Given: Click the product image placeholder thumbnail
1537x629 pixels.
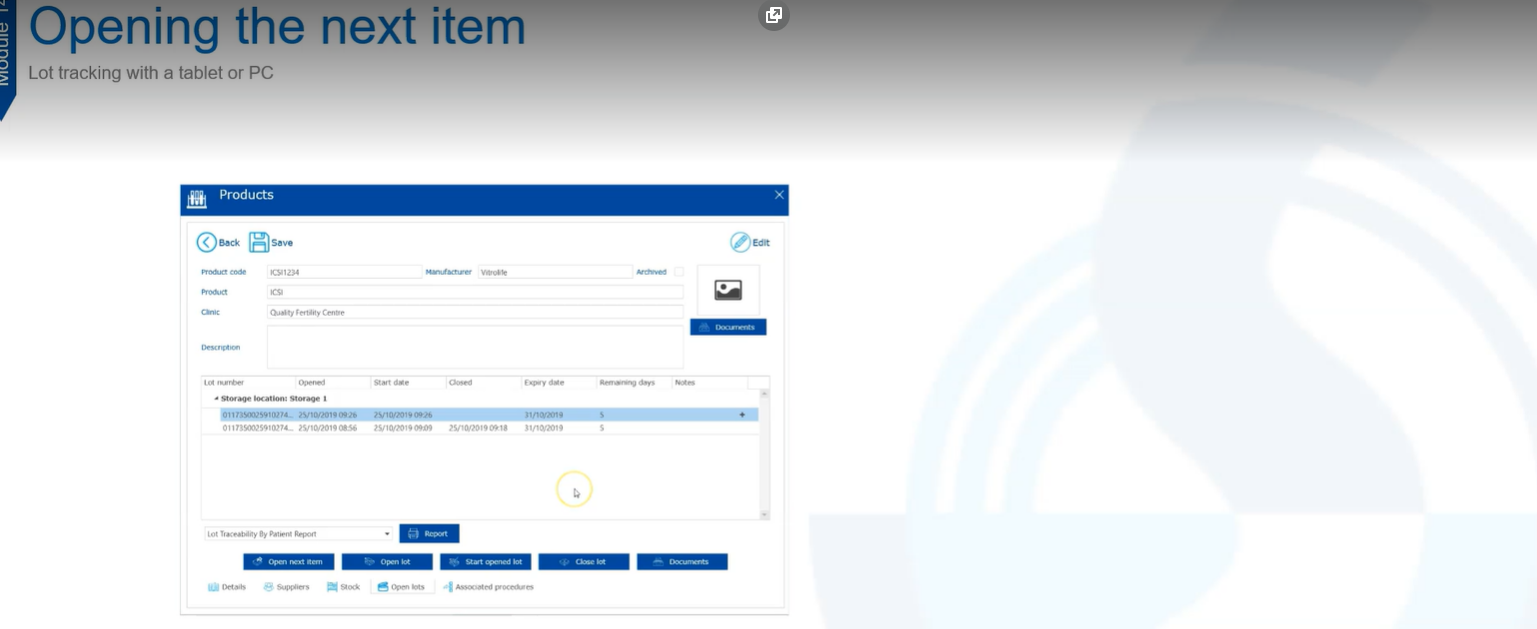Looking at the screenshot, I should (x=727, y=290).
